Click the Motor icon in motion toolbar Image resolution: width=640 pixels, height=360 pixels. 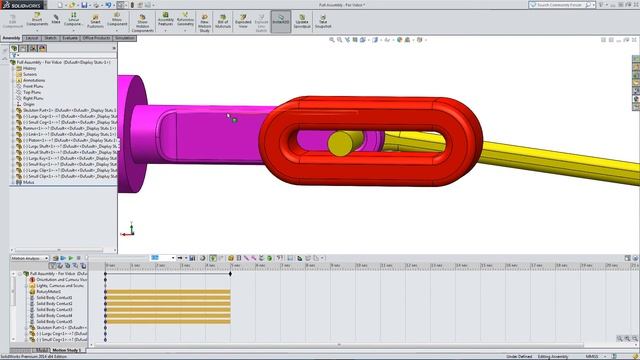click(231, 258)
